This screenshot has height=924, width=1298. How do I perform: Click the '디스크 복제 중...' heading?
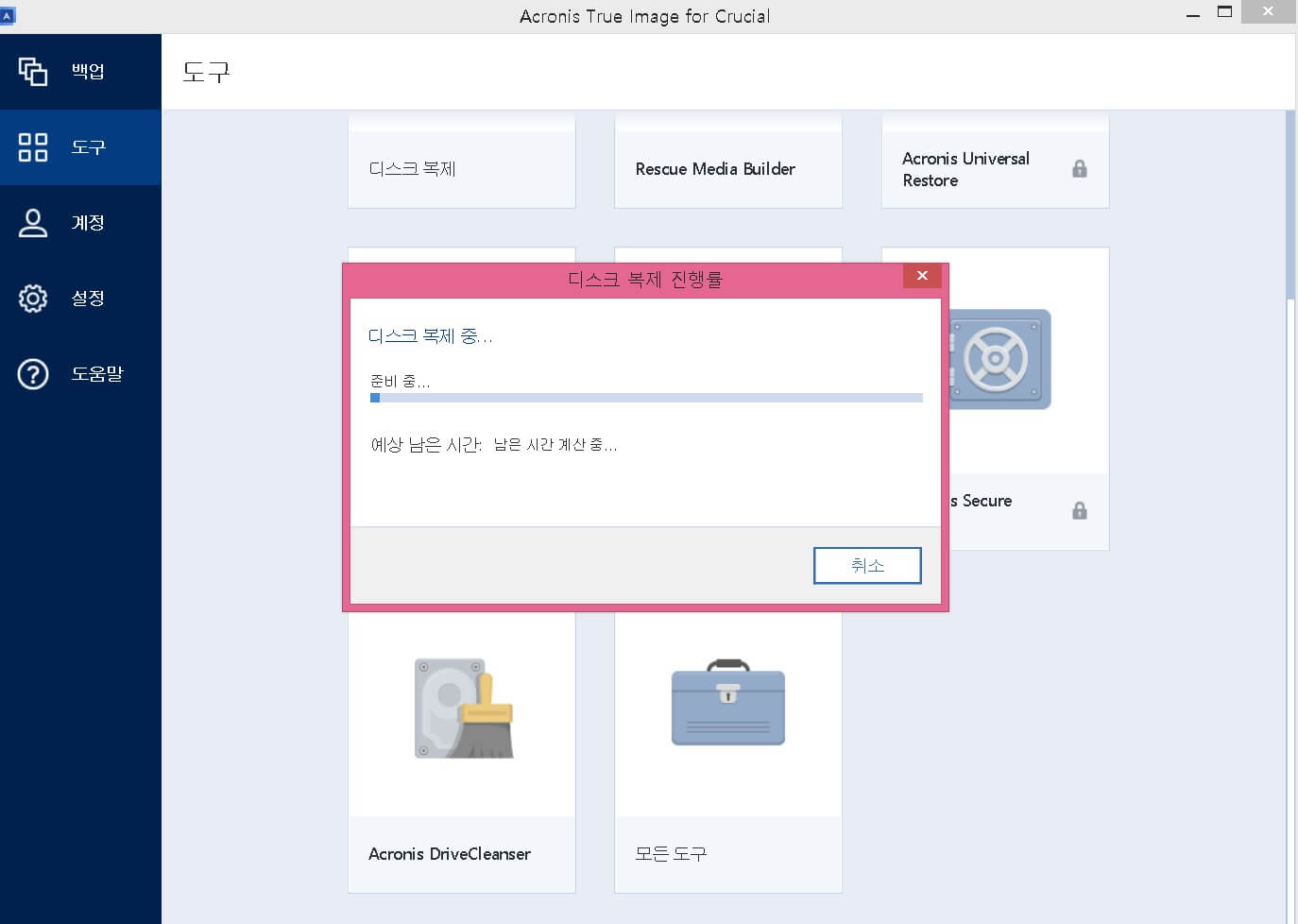click(430, 336)
